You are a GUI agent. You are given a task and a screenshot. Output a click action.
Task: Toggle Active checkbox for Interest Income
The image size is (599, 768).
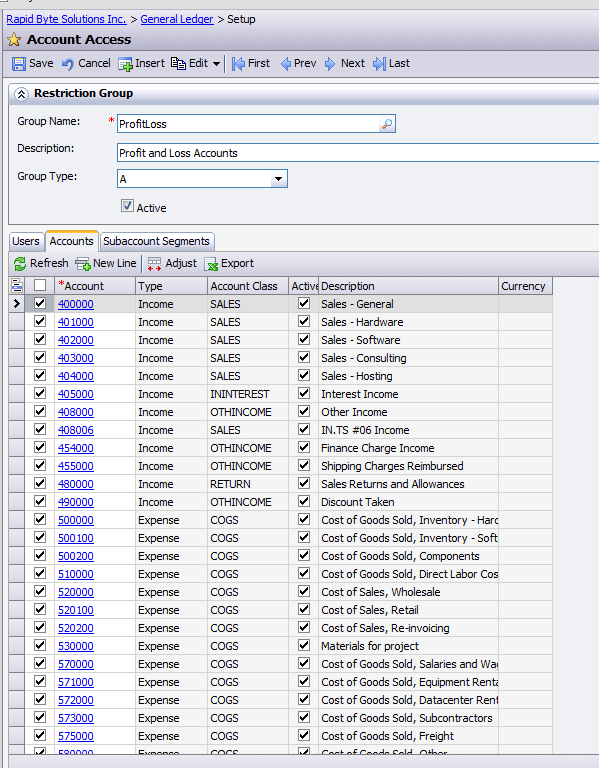(304, 393)
